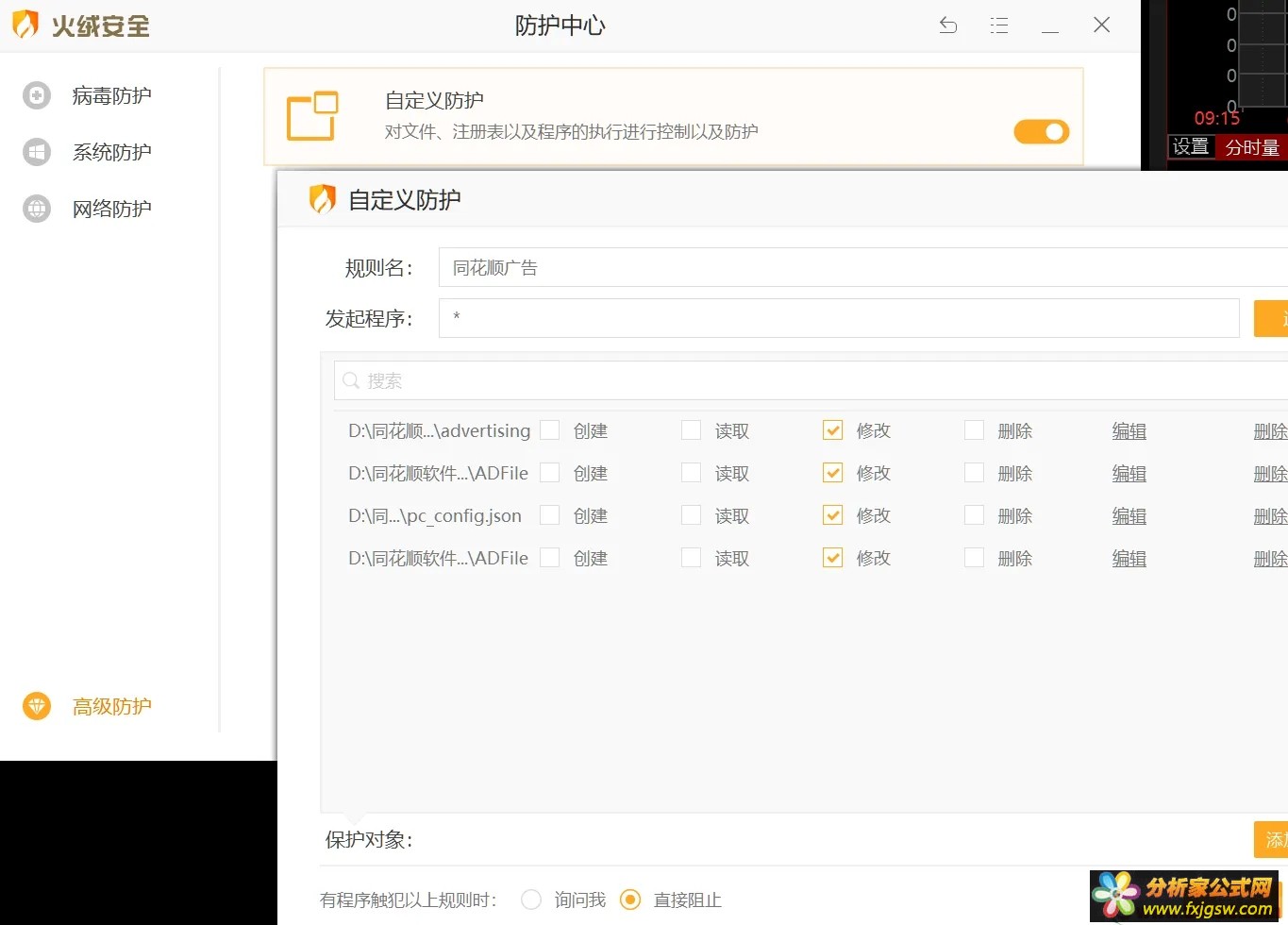Screen dimensions: 1288x925
Task: Uncheck 修改 for the advertising path row
Action: tap(833, 430)
